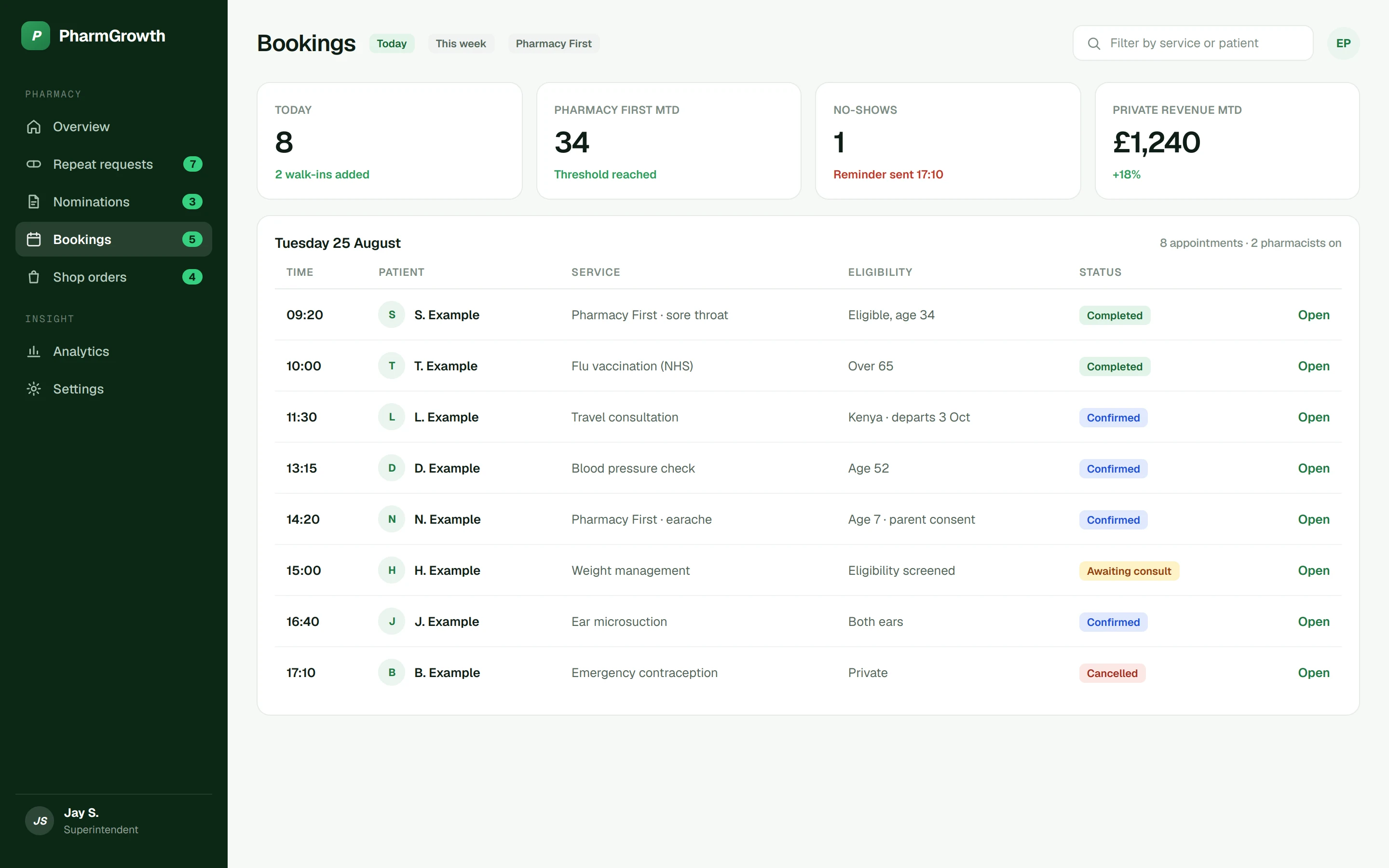Select the Pharmacy First filter

tap(553, 43)
